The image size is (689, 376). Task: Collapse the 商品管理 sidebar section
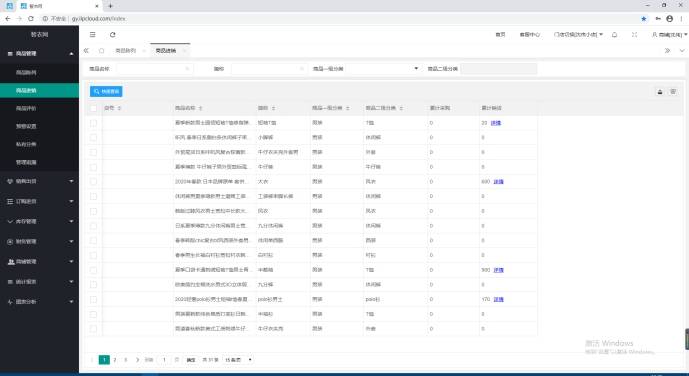tap(40, 54)
